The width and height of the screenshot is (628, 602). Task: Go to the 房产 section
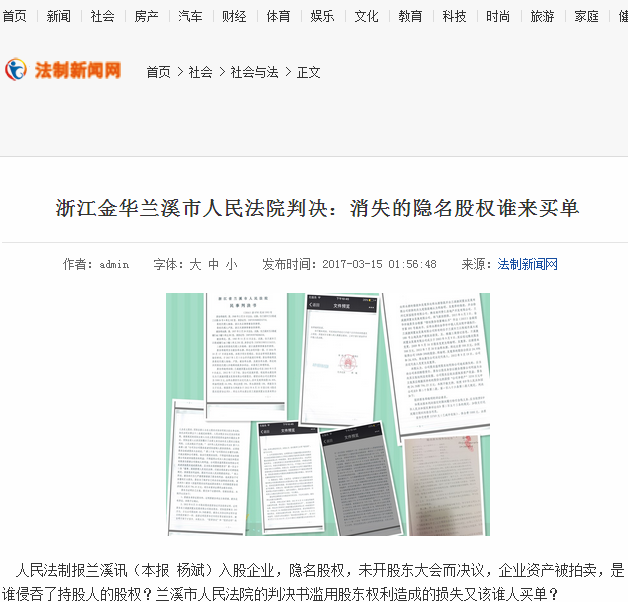coord(146,16)
